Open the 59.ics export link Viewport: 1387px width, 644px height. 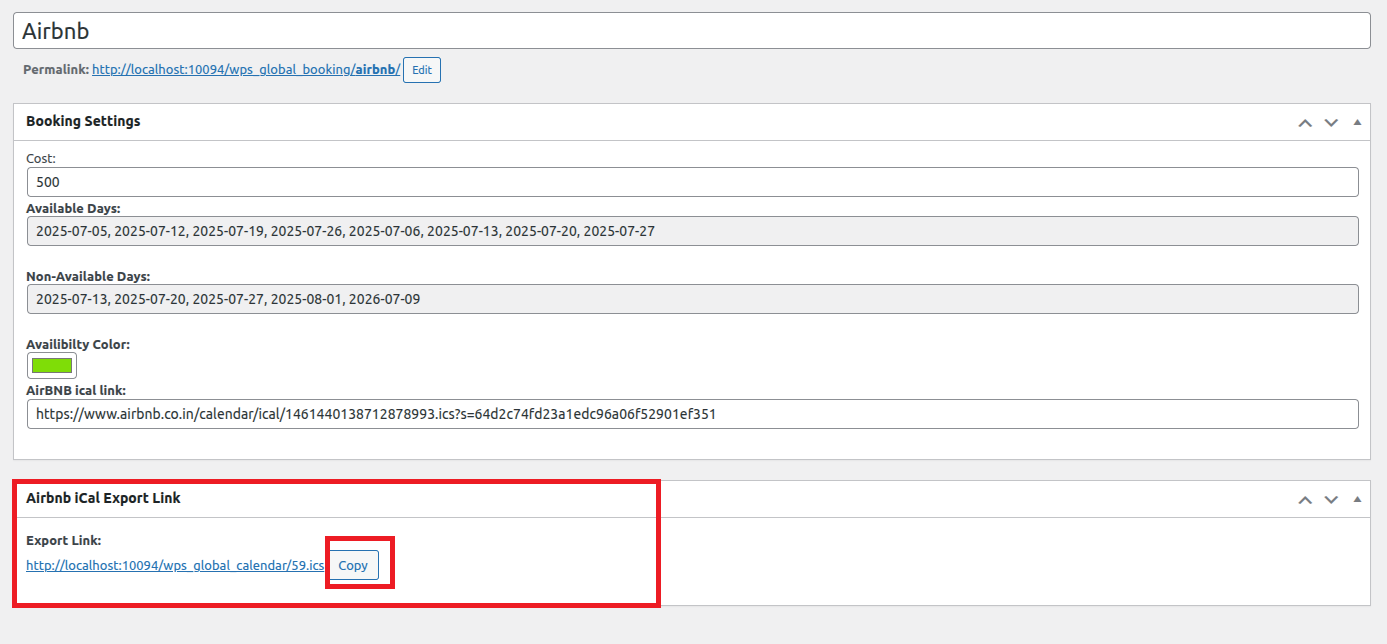coord(175,565)
